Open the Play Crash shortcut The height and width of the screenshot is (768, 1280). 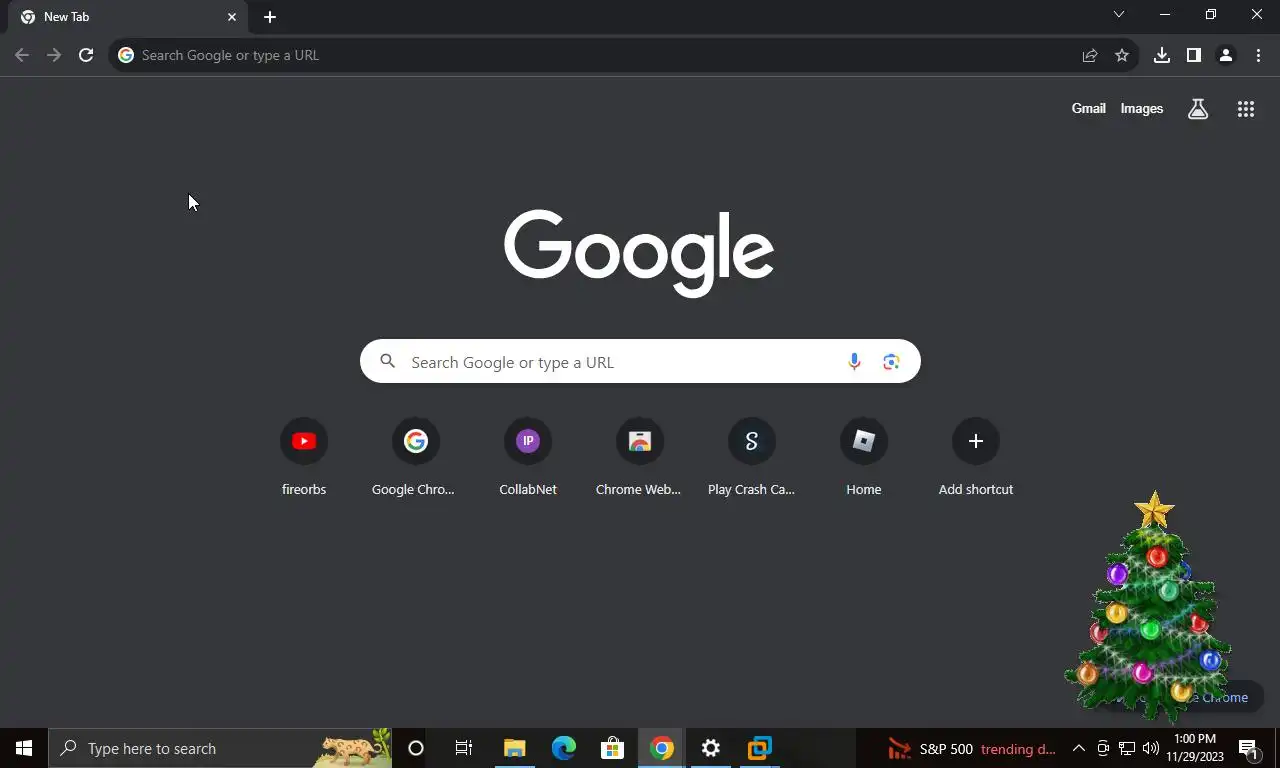click(752, 457)
